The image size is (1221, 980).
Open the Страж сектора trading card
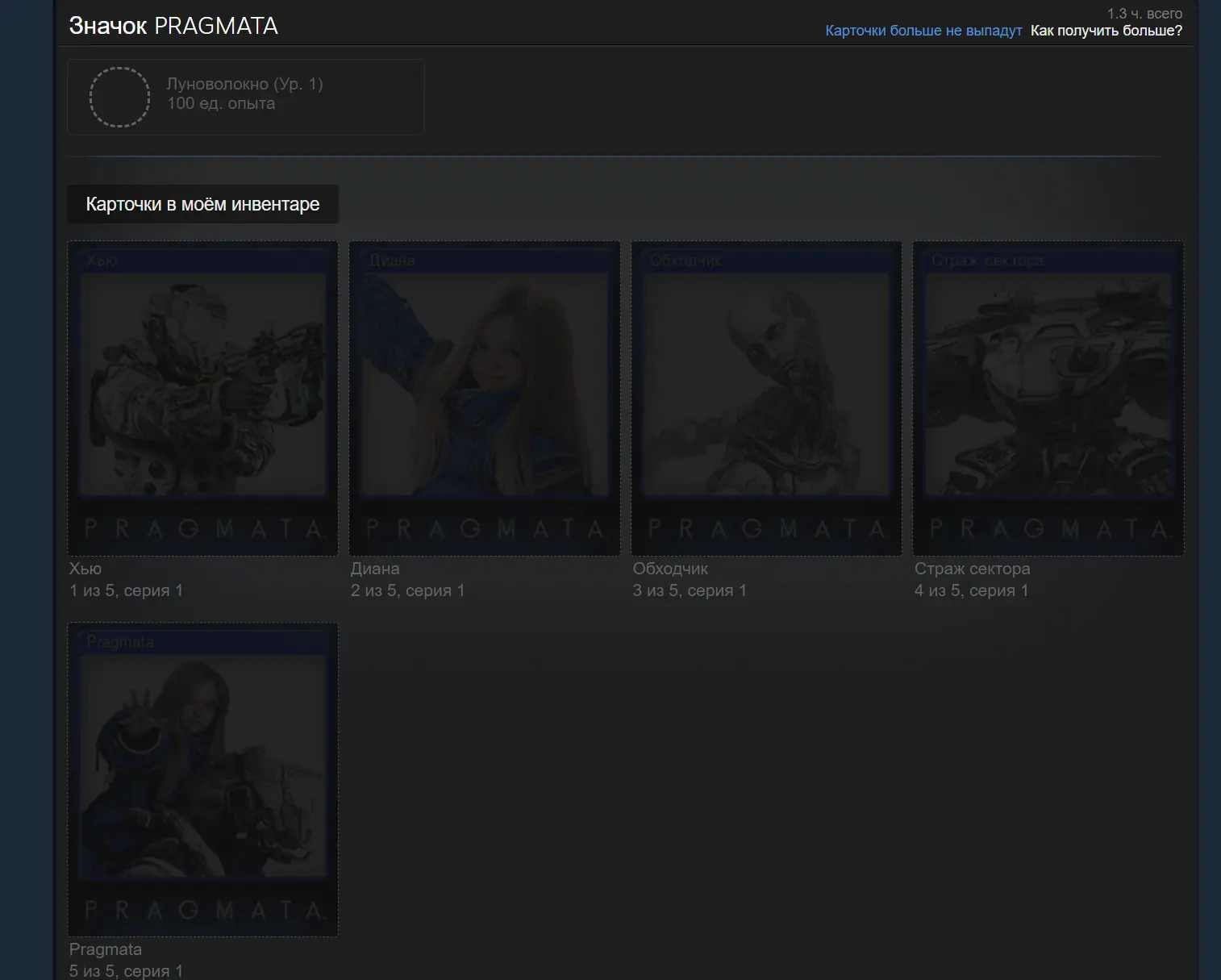coord(1048,398)
